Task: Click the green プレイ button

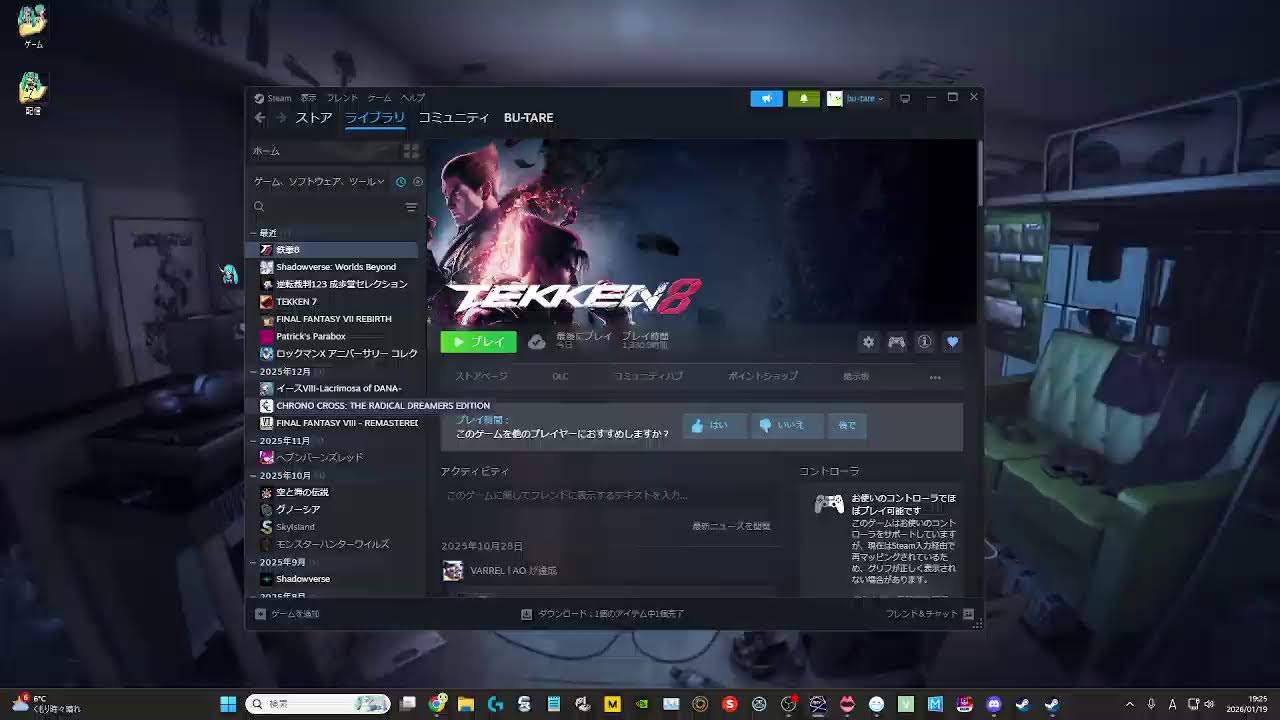Action: click(x=479, y=342)
